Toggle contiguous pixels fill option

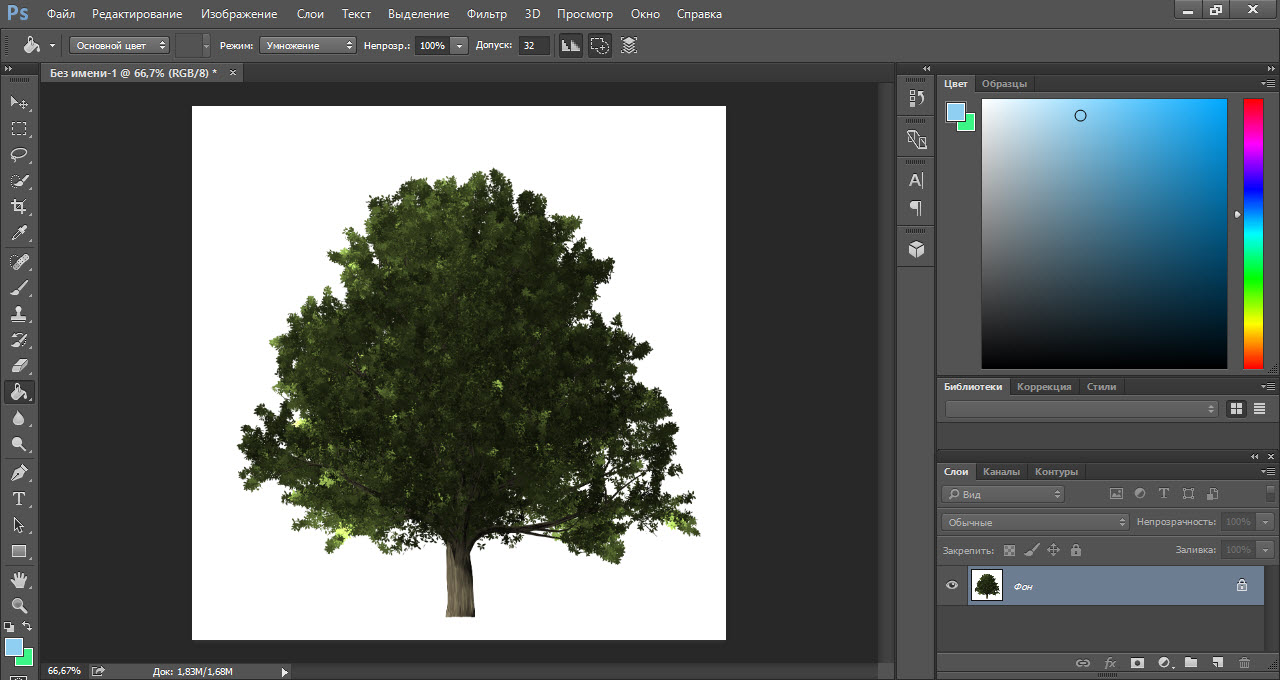(x=599, y=45)
